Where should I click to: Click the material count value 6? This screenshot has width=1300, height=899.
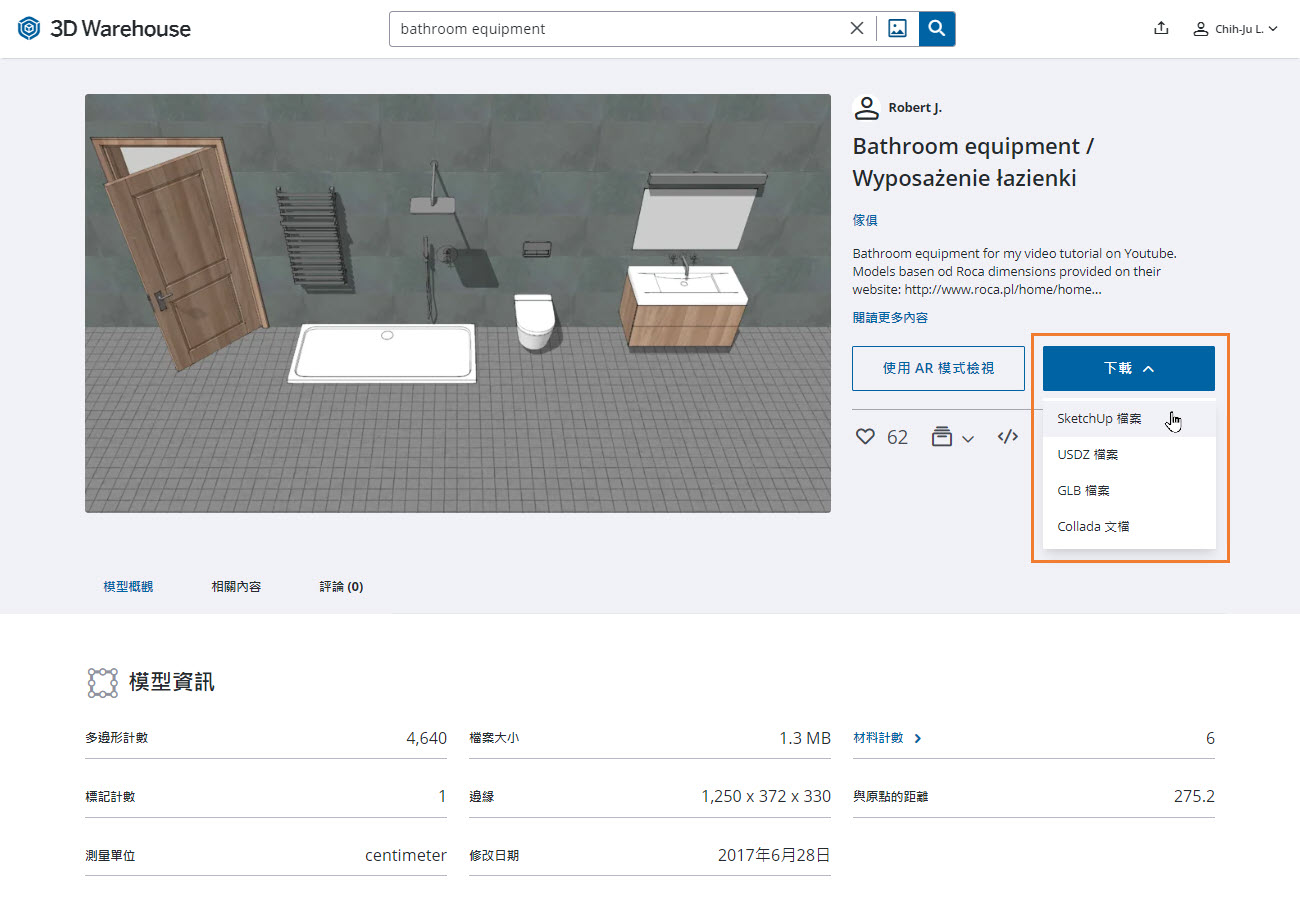click(x=1210, y=738)
